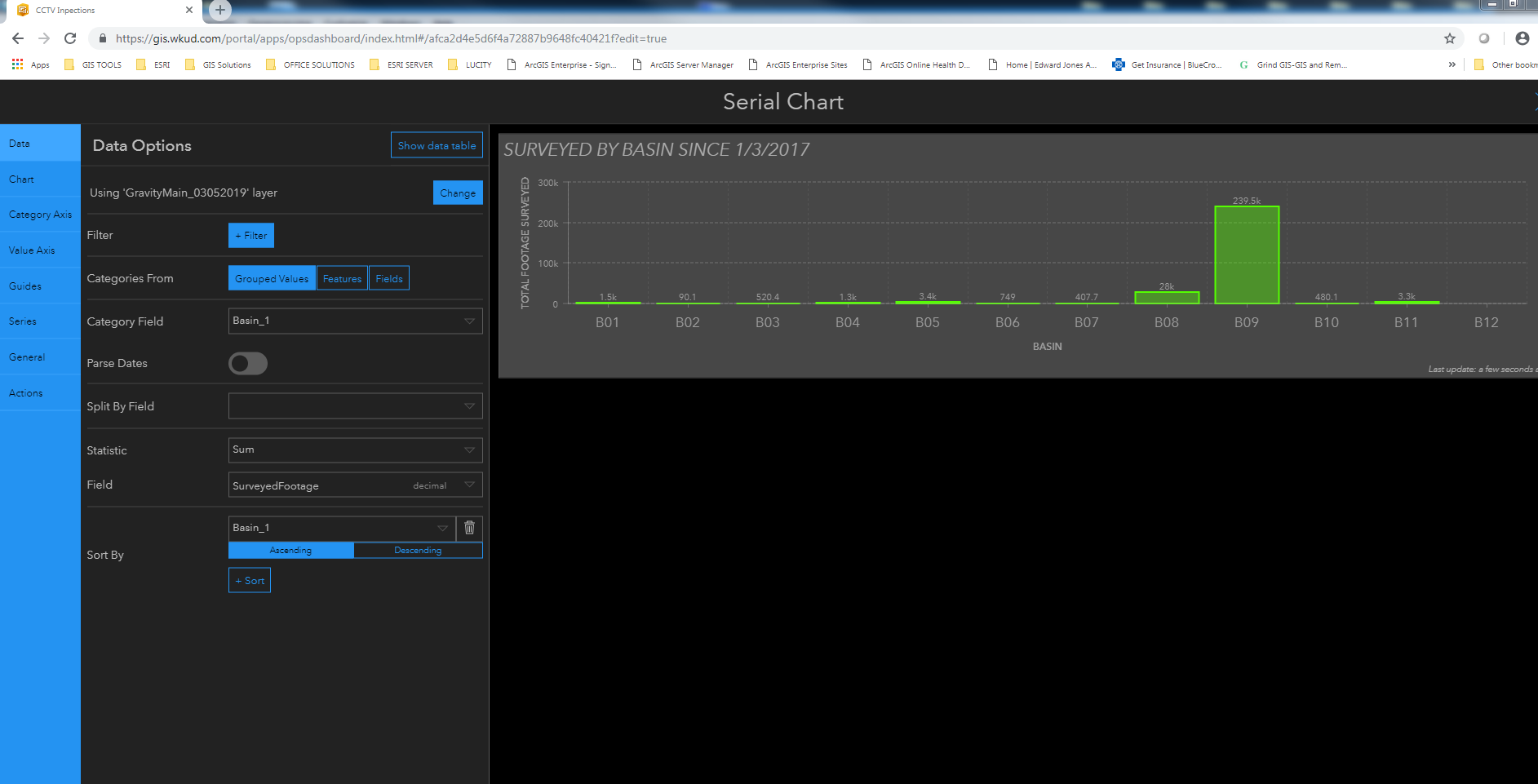This screenshot has width=1538, height=784.
Task: Open the Chrome profile avatar icon
Action: (x=1522, y=38)
